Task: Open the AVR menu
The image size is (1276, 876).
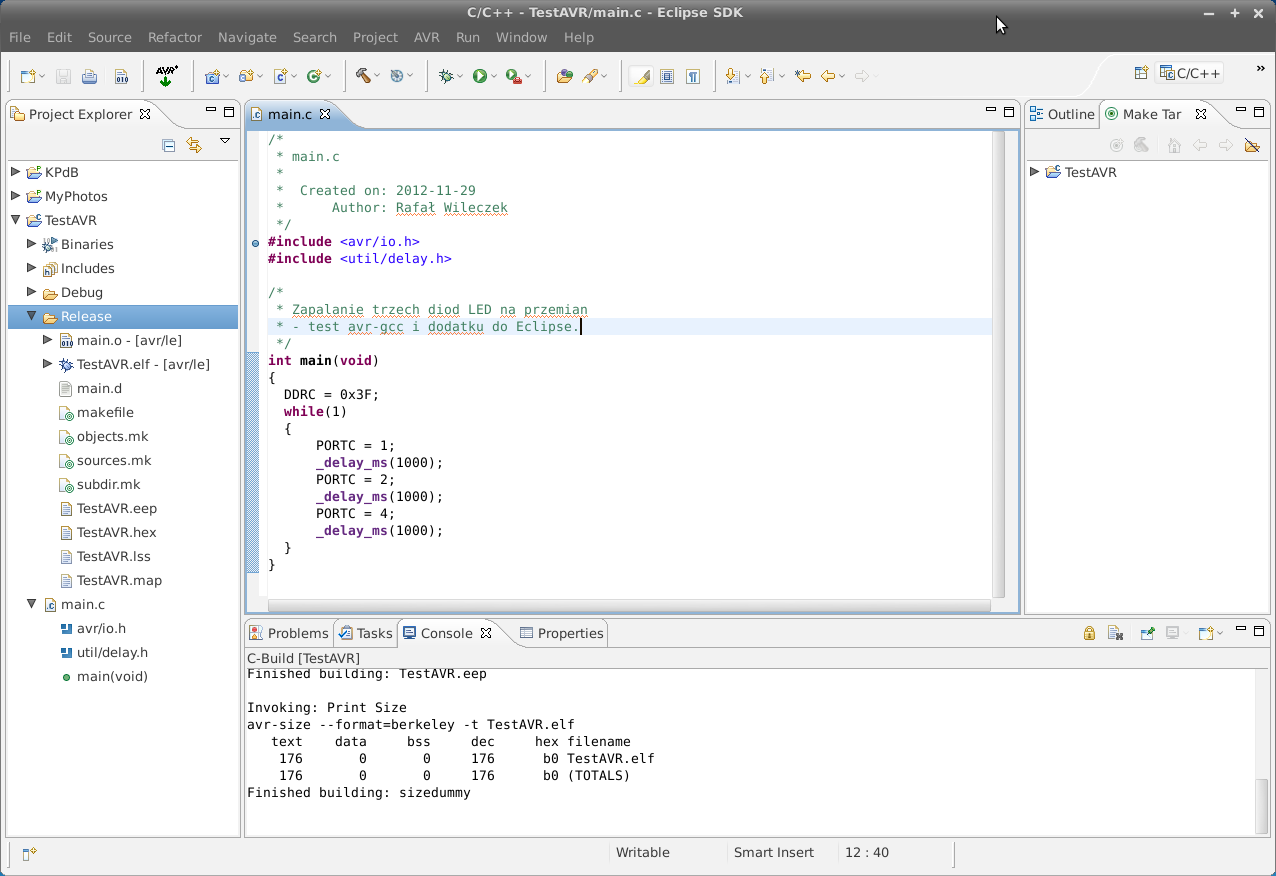Action: click(x=427, y=37)
